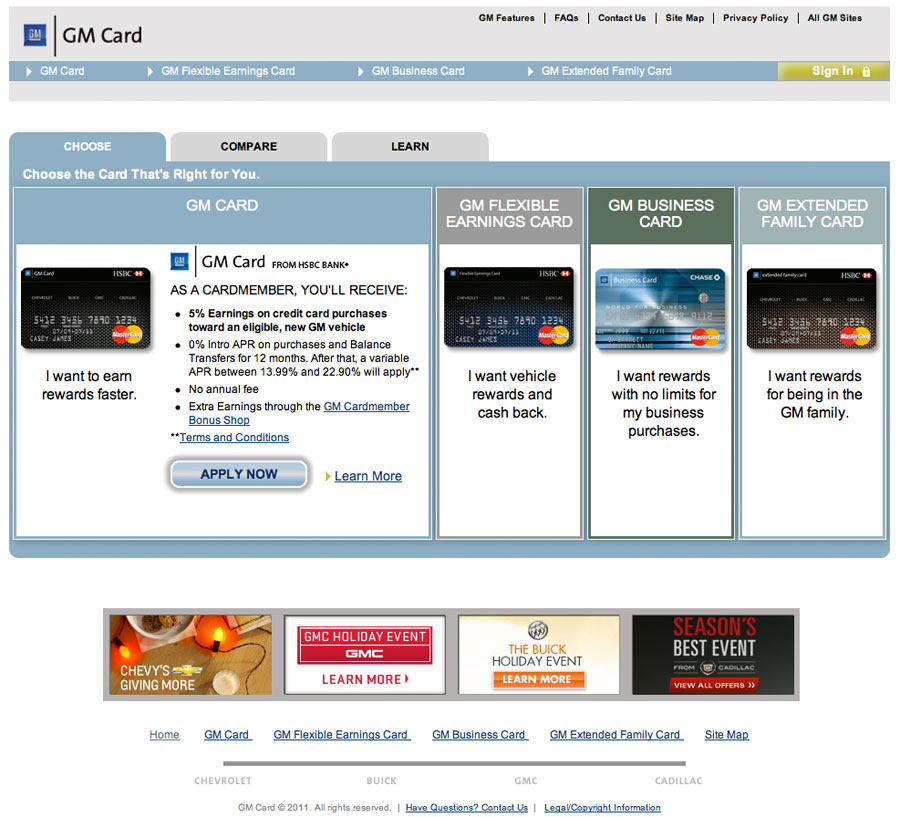The height and width of the screenshot is (817, 900).
Task: Click the arrow icon before 'GM Card' in the nav bar
Action: [29, 71]
